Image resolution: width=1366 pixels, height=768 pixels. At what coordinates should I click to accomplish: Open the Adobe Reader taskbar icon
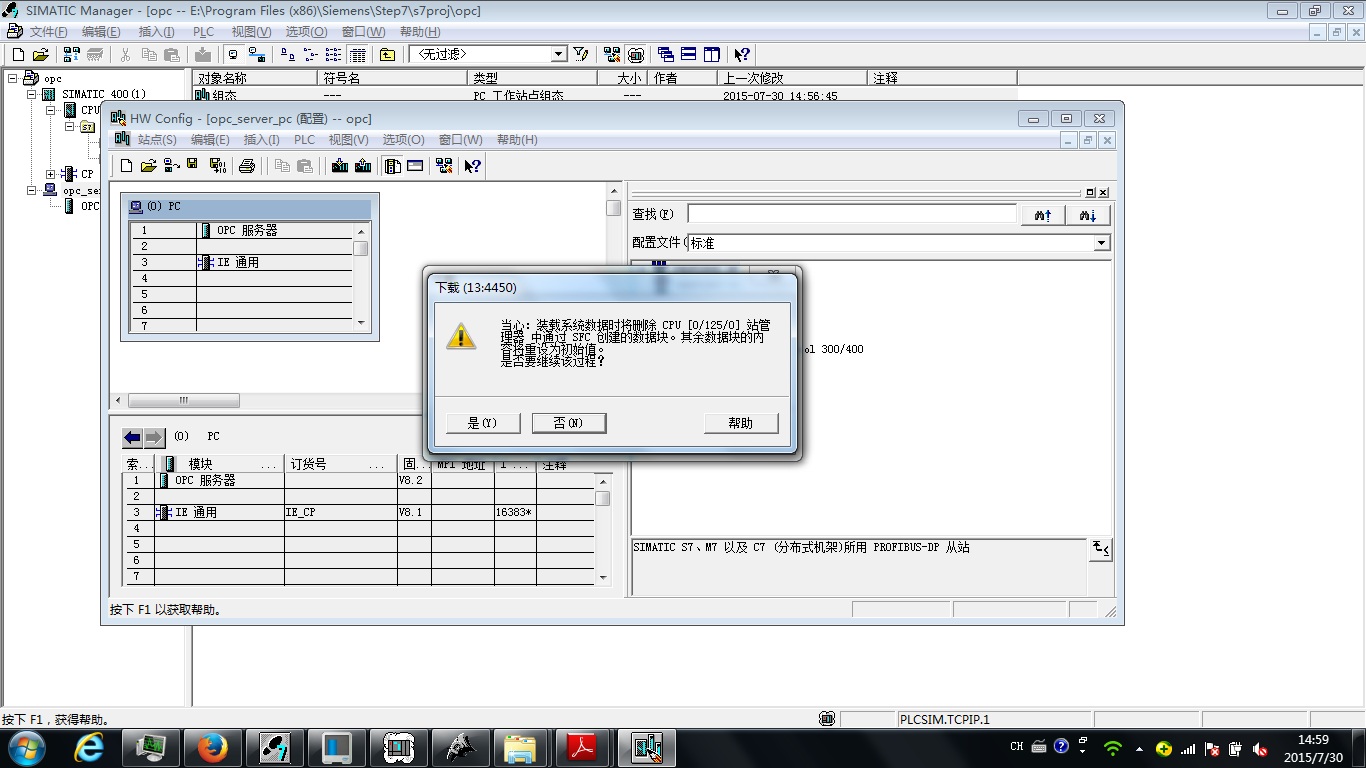click(x=583, y=748)
